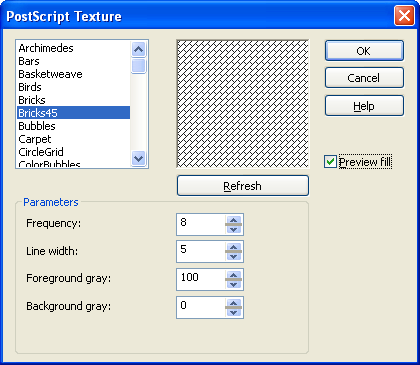
Task: Click the OK button
Action: [364, 51]
